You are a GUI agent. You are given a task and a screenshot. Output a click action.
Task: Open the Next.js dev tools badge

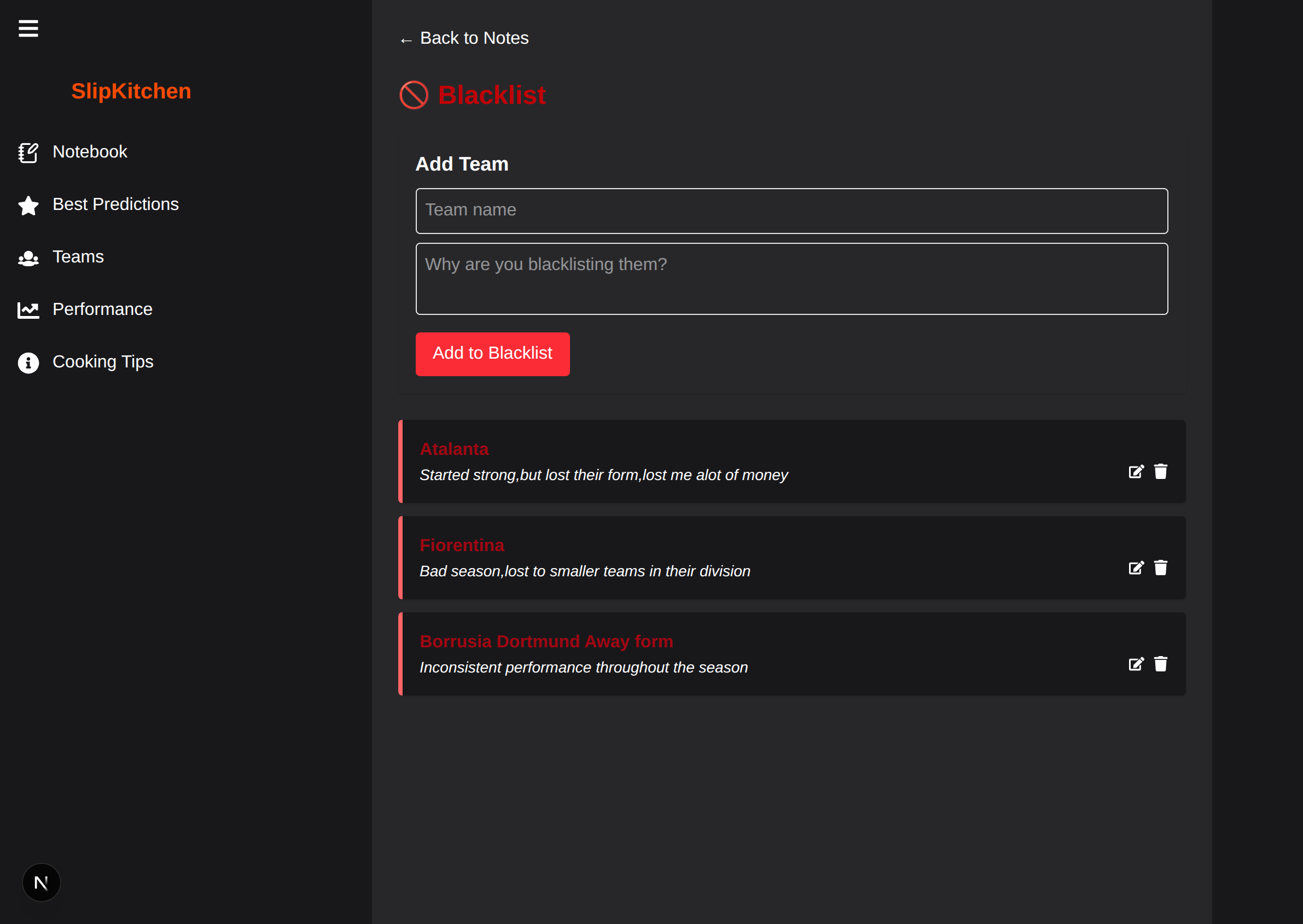[41, 882]
